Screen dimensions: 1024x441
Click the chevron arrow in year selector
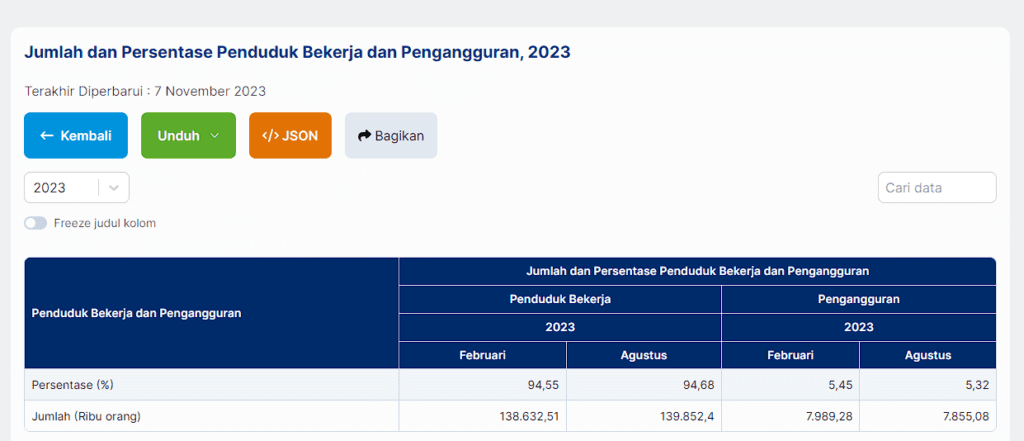[114, 188]
